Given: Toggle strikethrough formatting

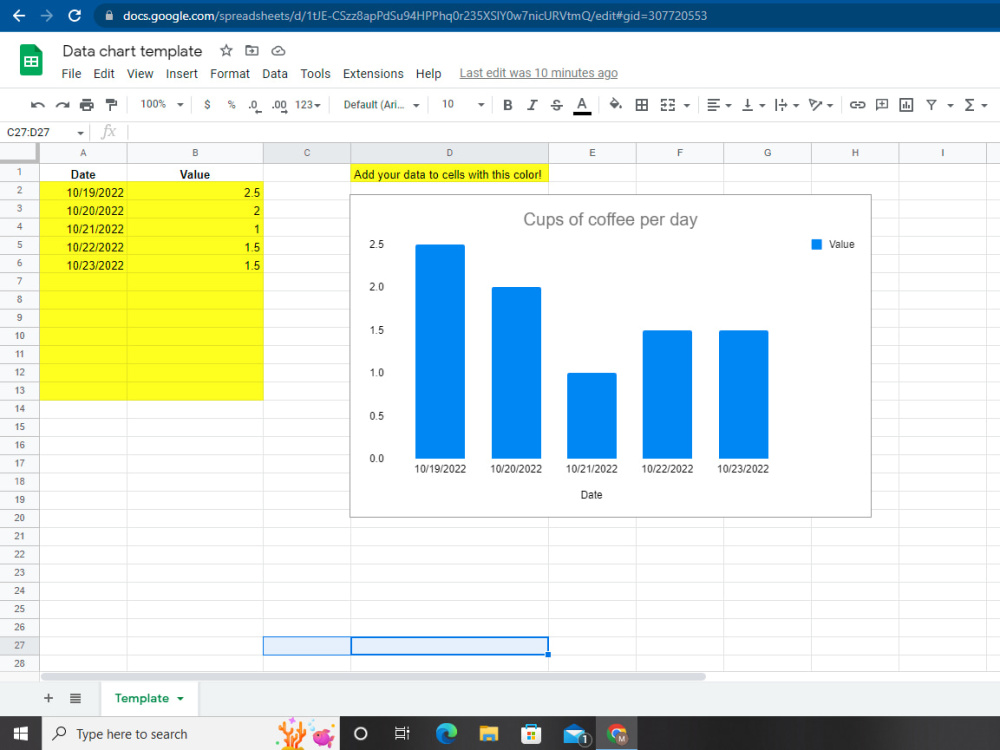Looking at the screenshot, I should 556,105.
